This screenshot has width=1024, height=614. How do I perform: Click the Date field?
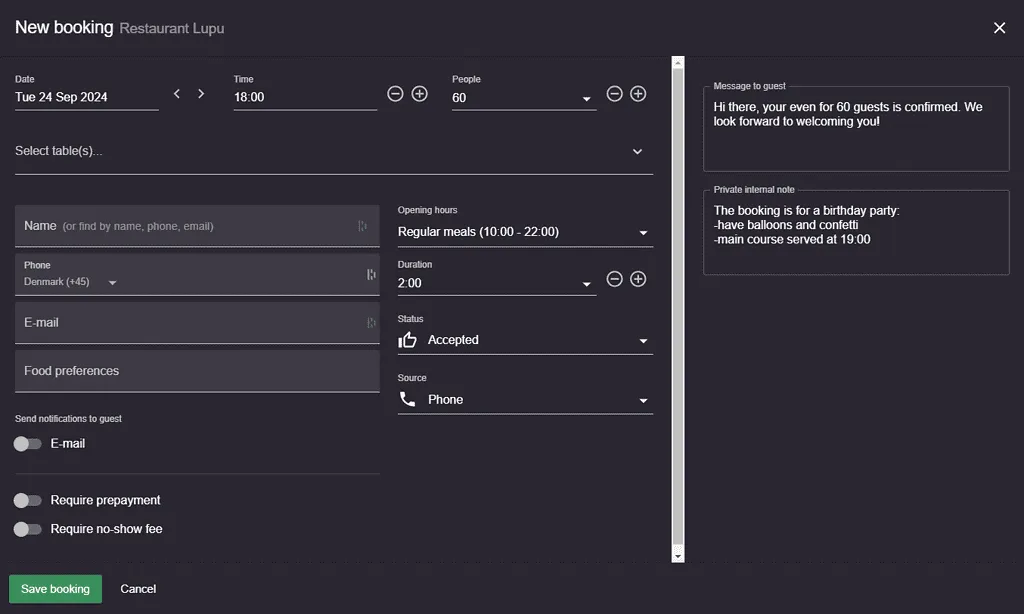click(86, 97)
